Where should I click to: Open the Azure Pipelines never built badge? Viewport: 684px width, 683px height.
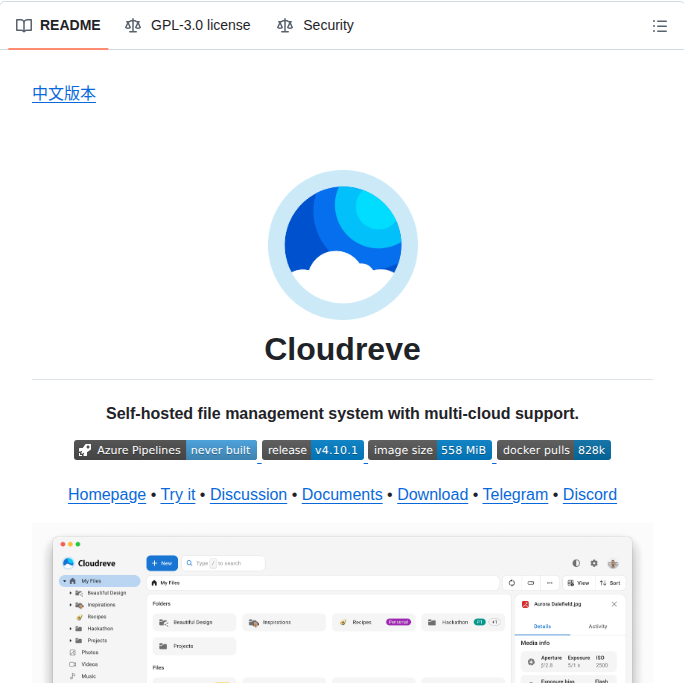[x=165, y=450]
